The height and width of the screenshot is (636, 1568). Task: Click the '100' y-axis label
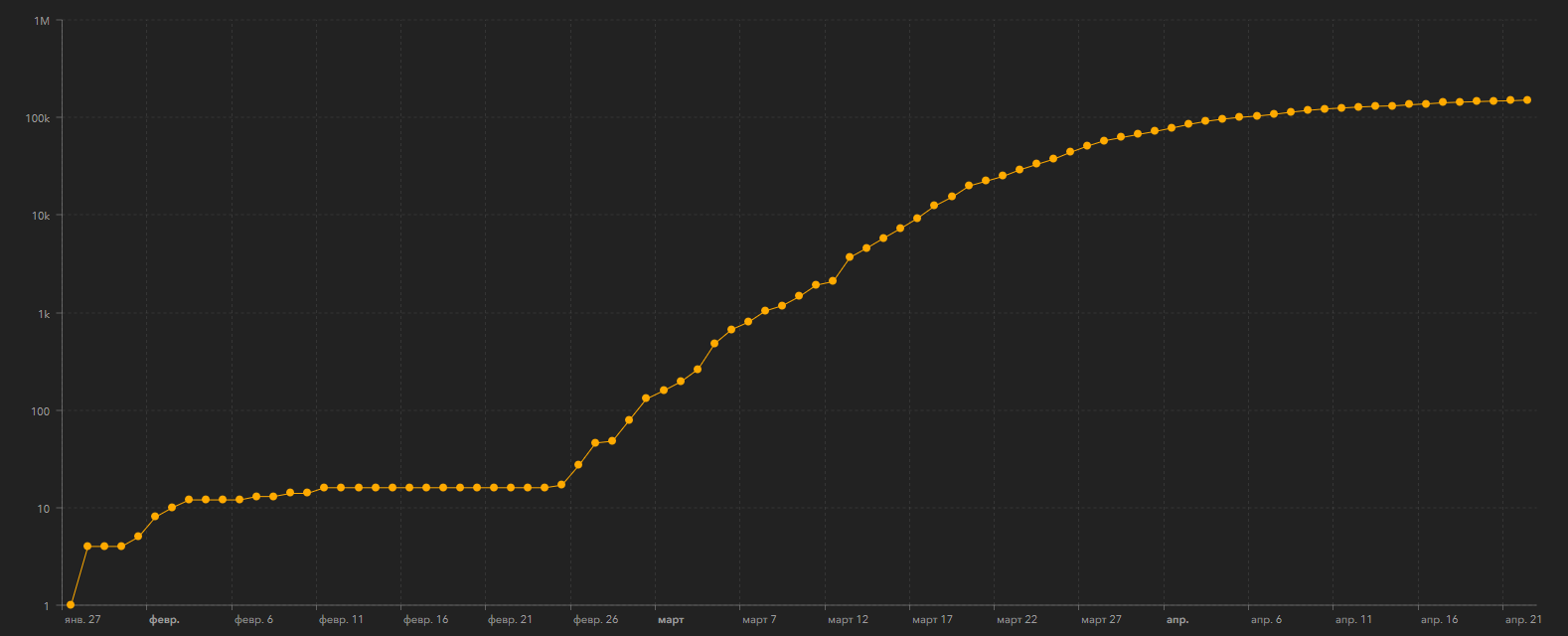point(41,410)
